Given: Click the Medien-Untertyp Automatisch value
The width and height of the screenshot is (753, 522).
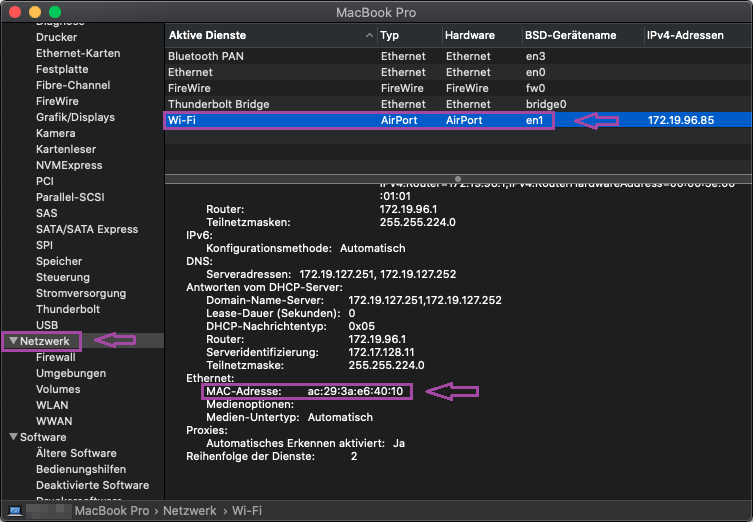Looking at the screenshot, I should point(340,417).
